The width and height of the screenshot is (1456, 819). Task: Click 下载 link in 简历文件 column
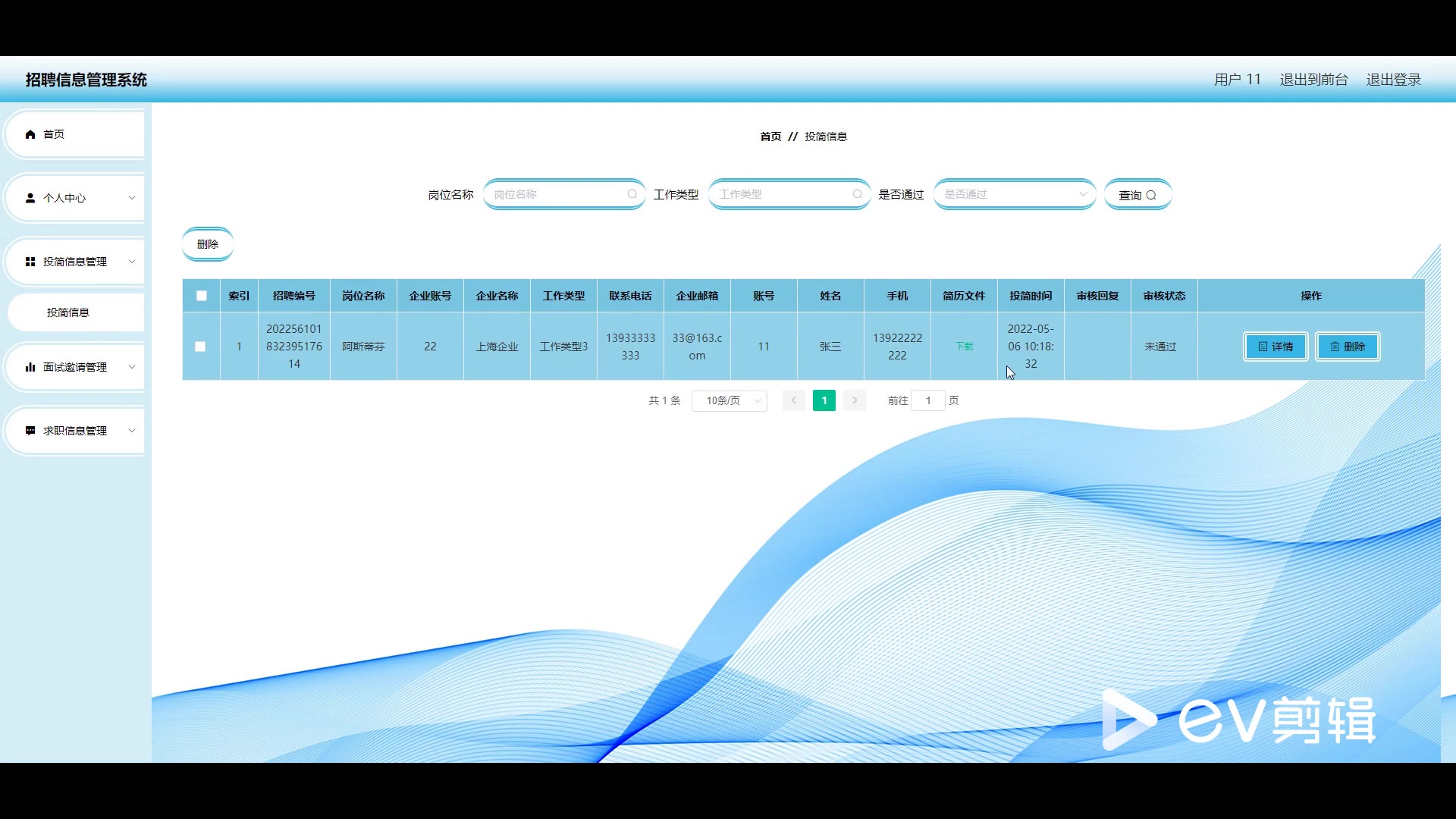click(x=964, y=347)
